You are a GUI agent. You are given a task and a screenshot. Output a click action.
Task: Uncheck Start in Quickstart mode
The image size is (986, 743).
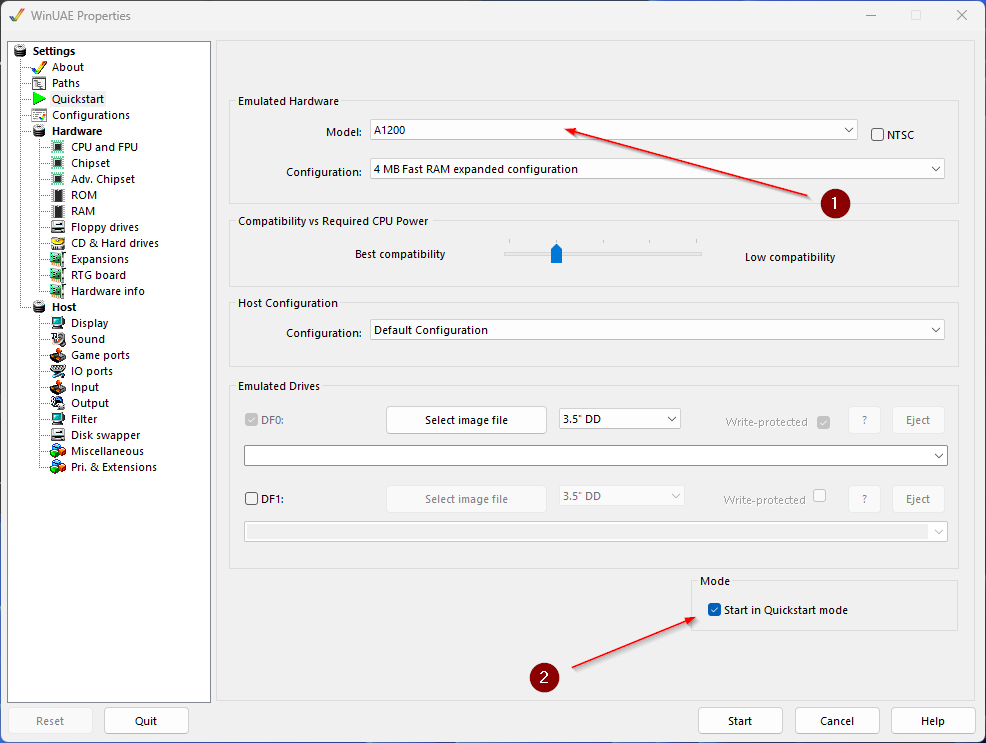point(714,610)
